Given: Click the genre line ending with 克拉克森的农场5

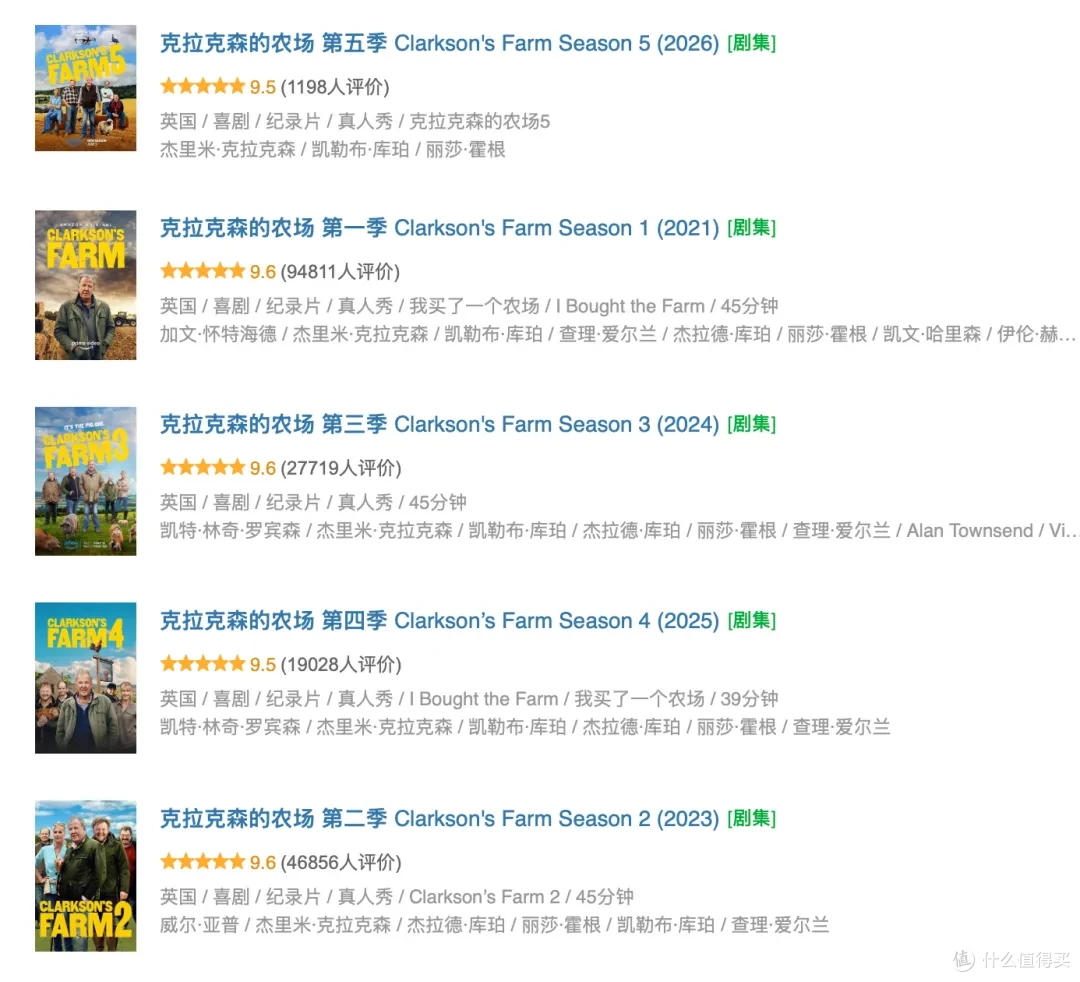Looking at the screenshot, I should coord(355,122).
